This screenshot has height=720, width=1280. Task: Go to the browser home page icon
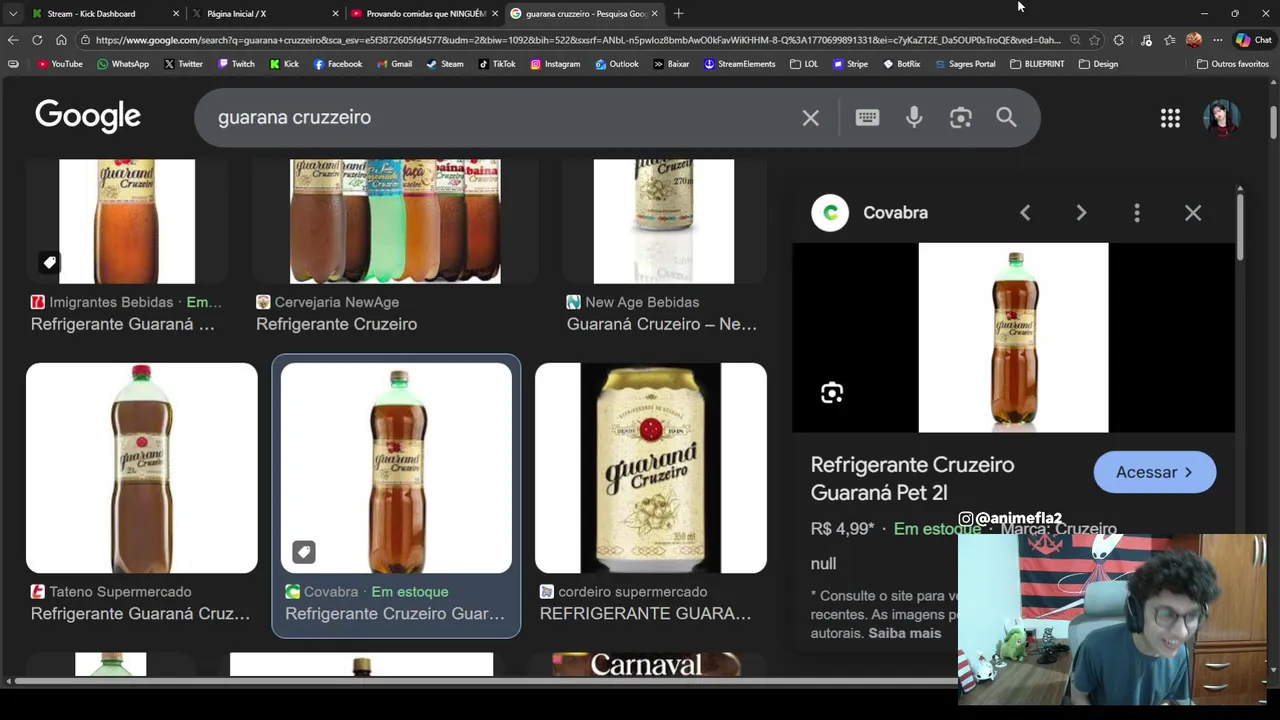[61, 40]
